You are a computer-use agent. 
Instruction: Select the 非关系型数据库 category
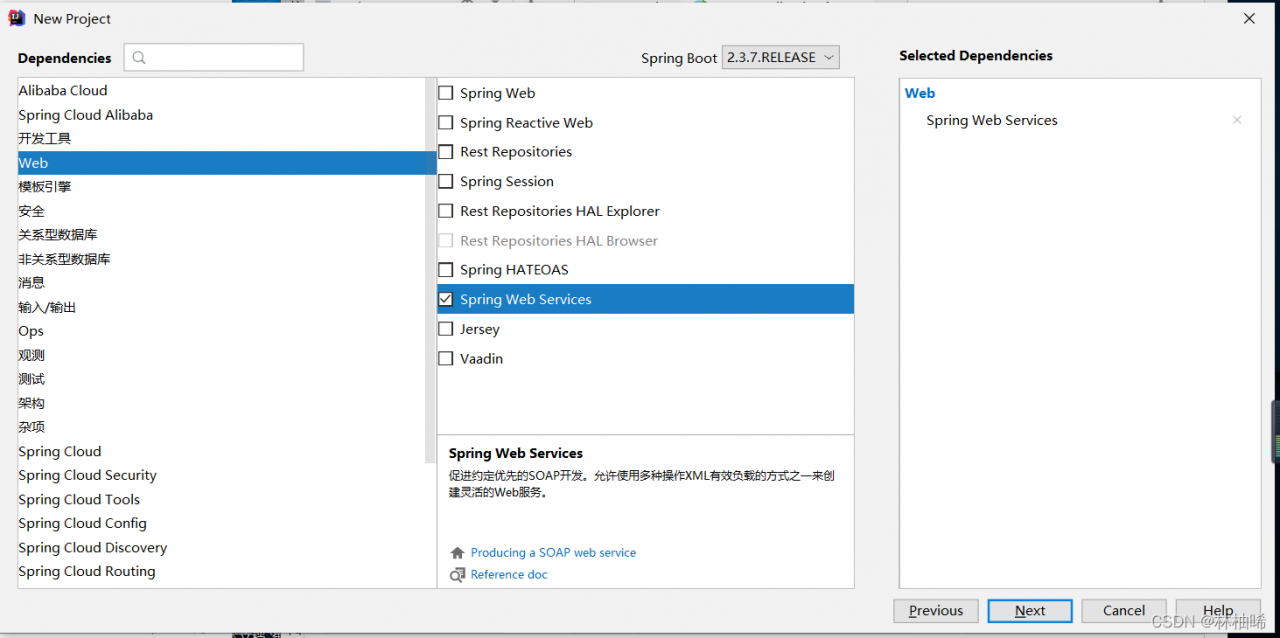coord(221,259)
